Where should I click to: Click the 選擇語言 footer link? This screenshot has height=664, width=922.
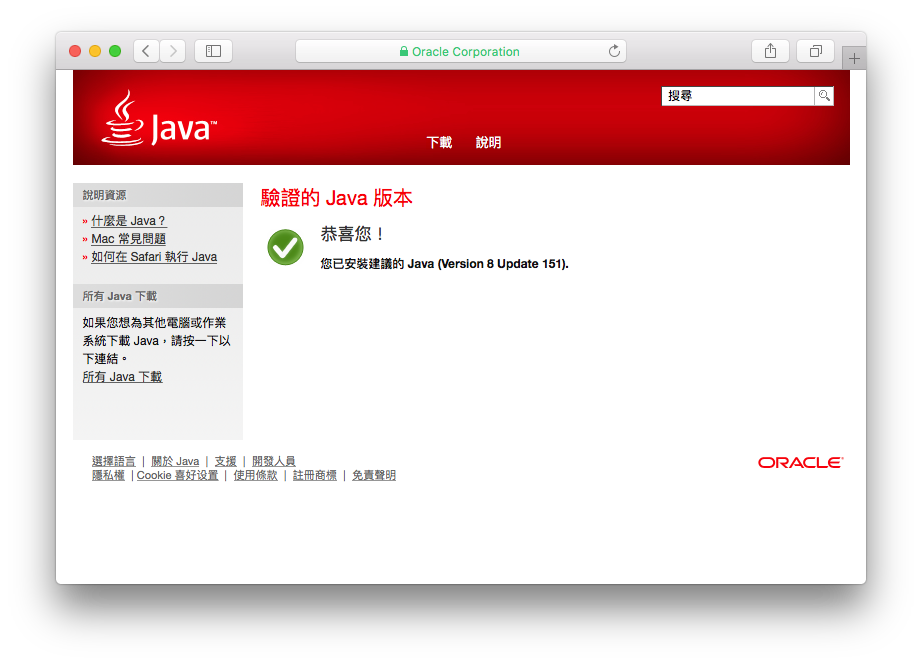point(114,461)
